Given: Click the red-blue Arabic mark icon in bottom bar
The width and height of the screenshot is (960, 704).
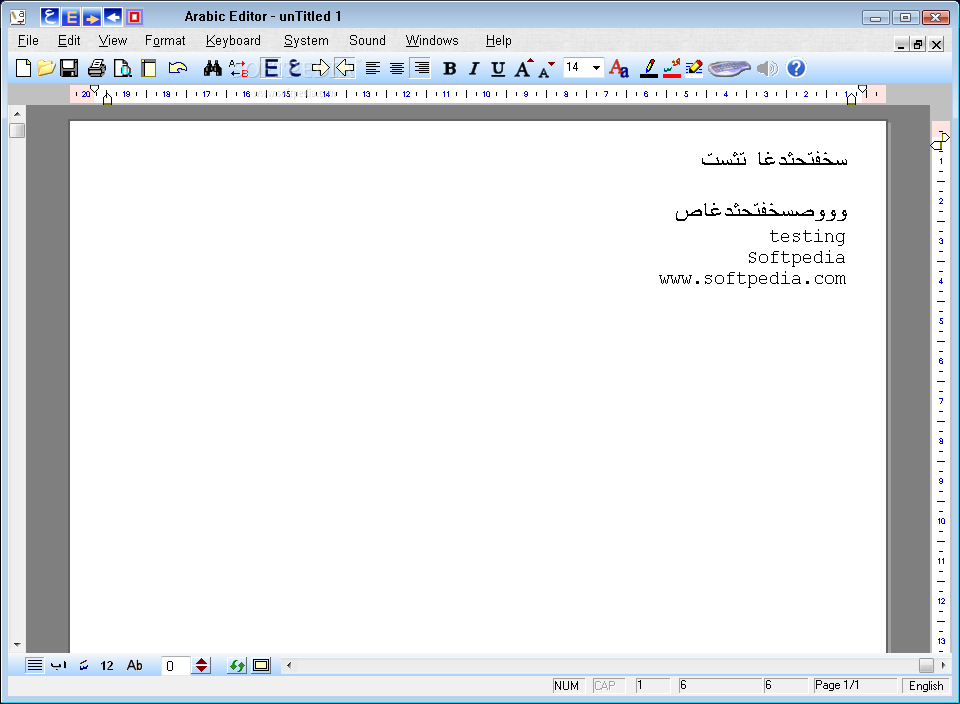Looking at the screenshot, I should [84, 665].
